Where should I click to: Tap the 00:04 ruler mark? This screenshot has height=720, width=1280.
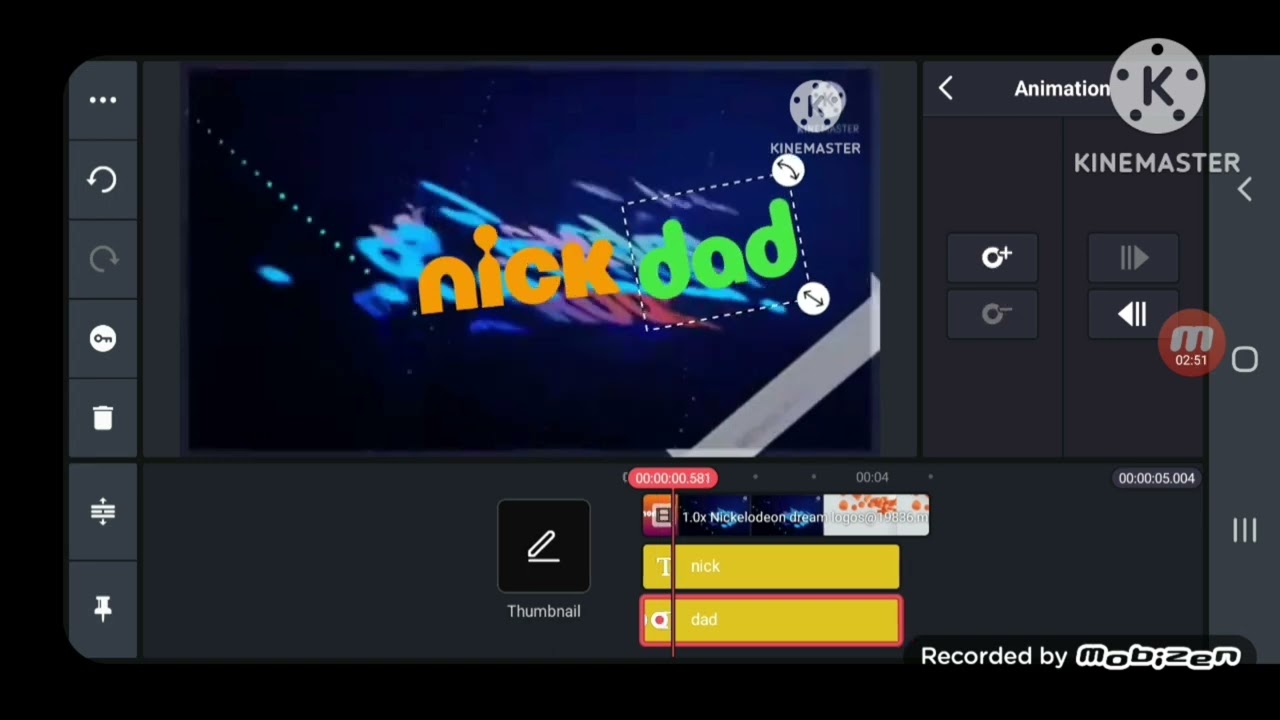pos(872,477)
